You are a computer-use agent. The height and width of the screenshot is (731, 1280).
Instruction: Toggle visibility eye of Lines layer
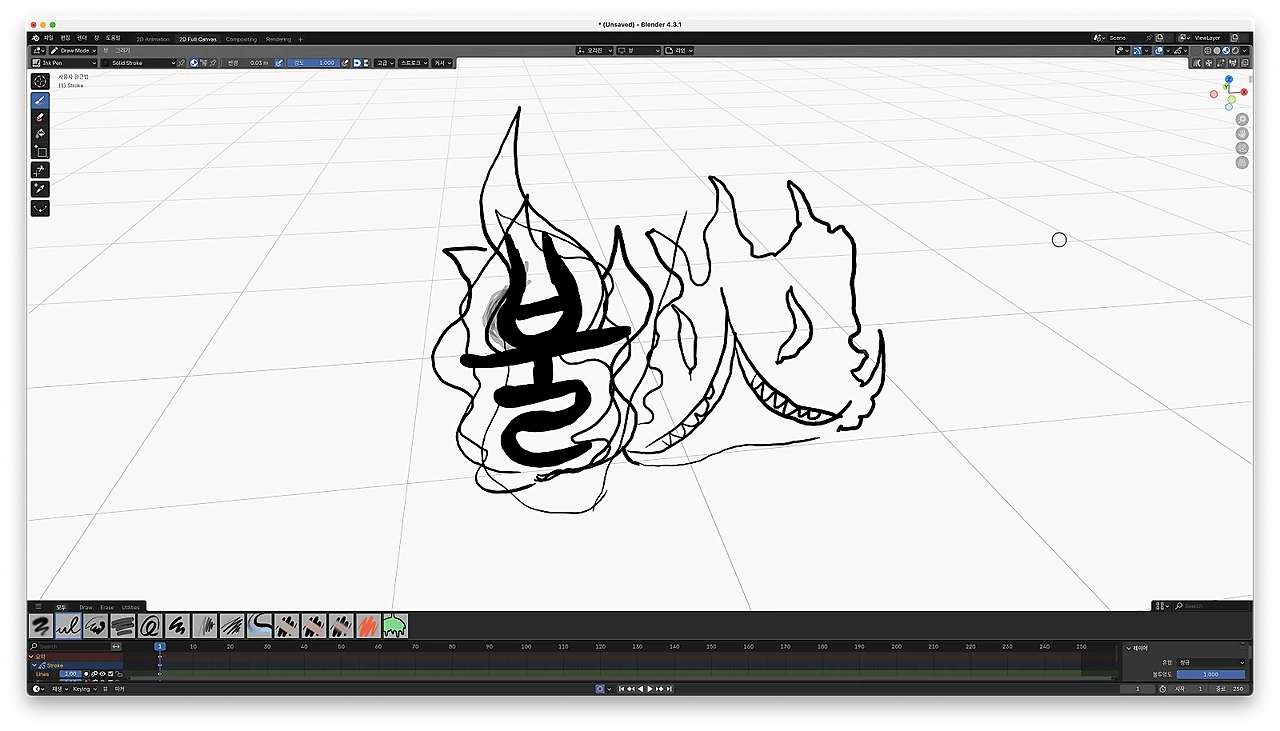point(102,674)
